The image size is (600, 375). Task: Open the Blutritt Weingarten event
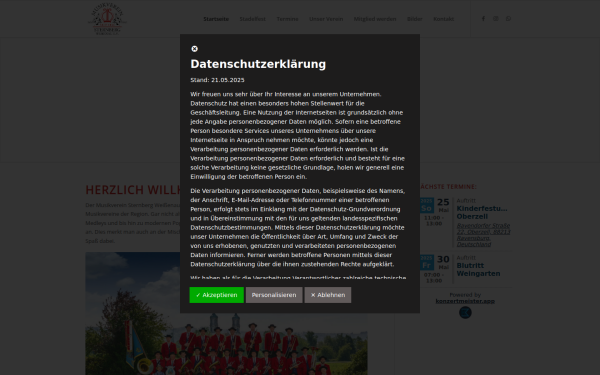click(478, 269)
